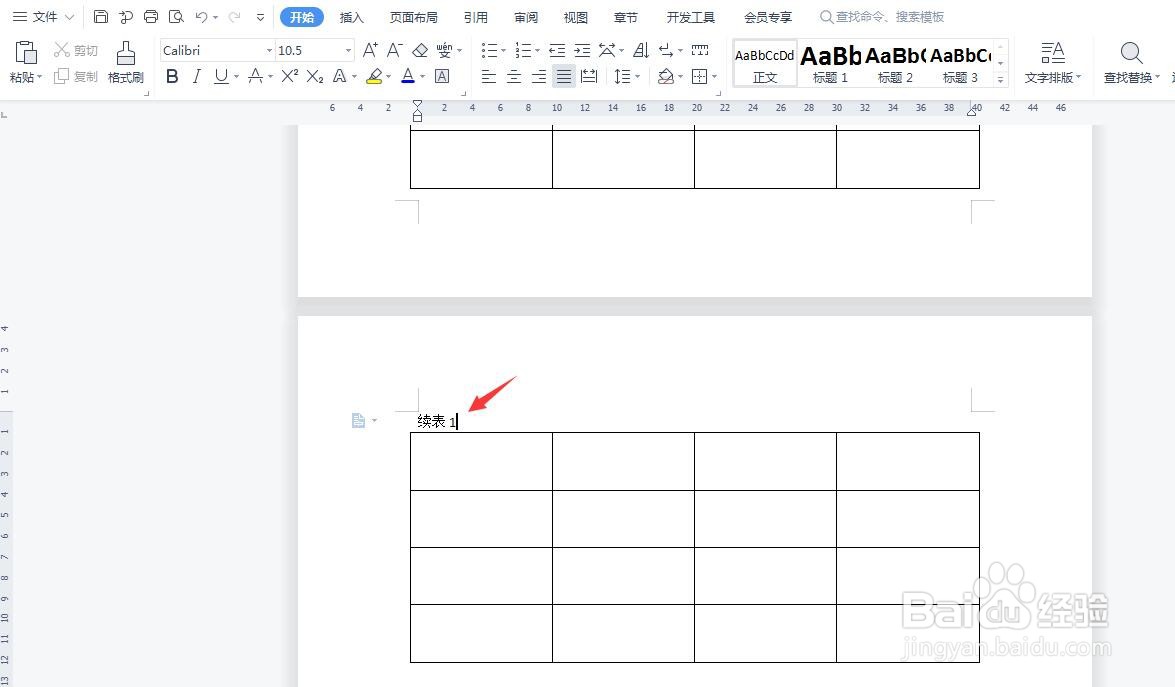
Task: Click the numbered list icon
Action: pos(523,50)
